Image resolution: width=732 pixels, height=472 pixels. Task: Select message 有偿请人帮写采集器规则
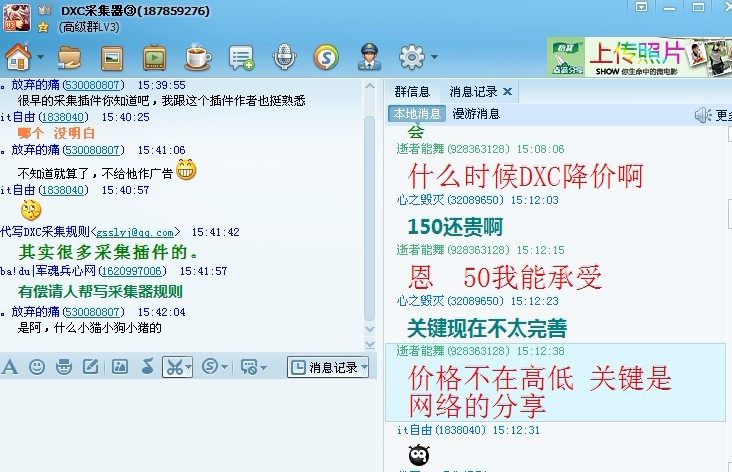(x=100, y=292)
